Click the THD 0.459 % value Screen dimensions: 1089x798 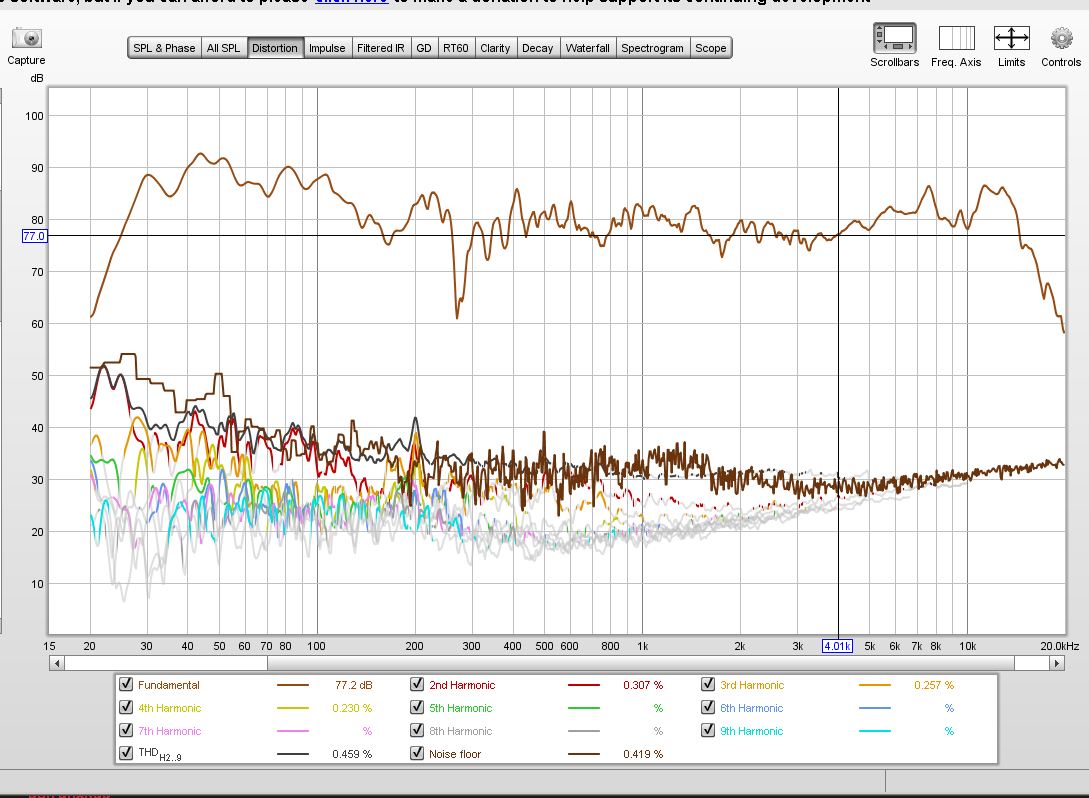(352, 754)
